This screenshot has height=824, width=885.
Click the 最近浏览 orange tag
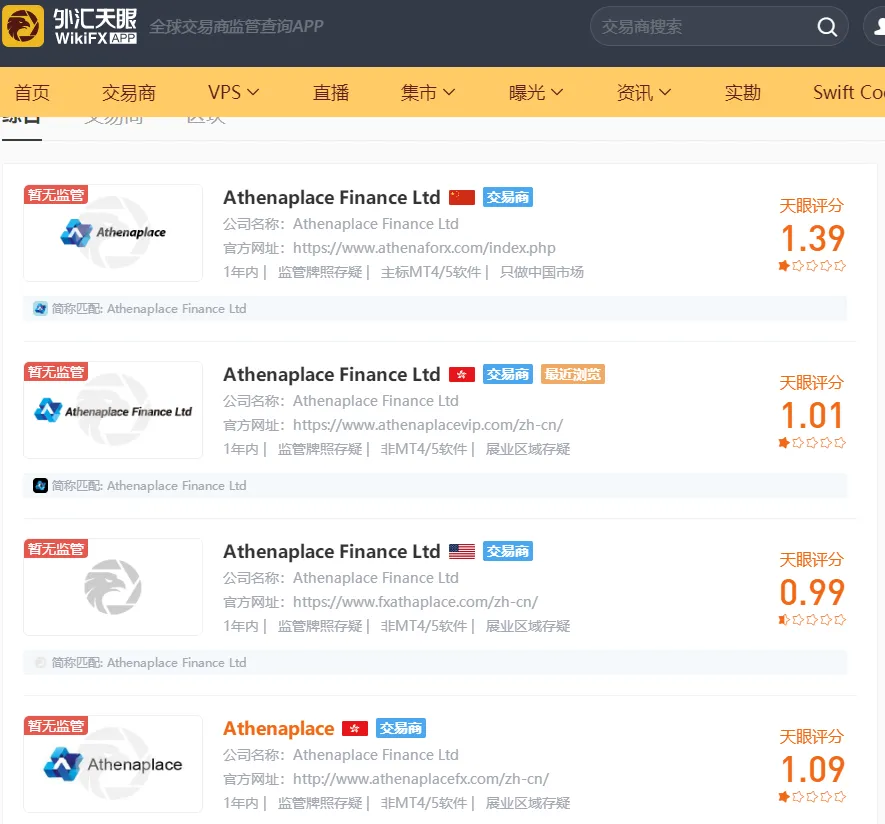coord(573,374)
